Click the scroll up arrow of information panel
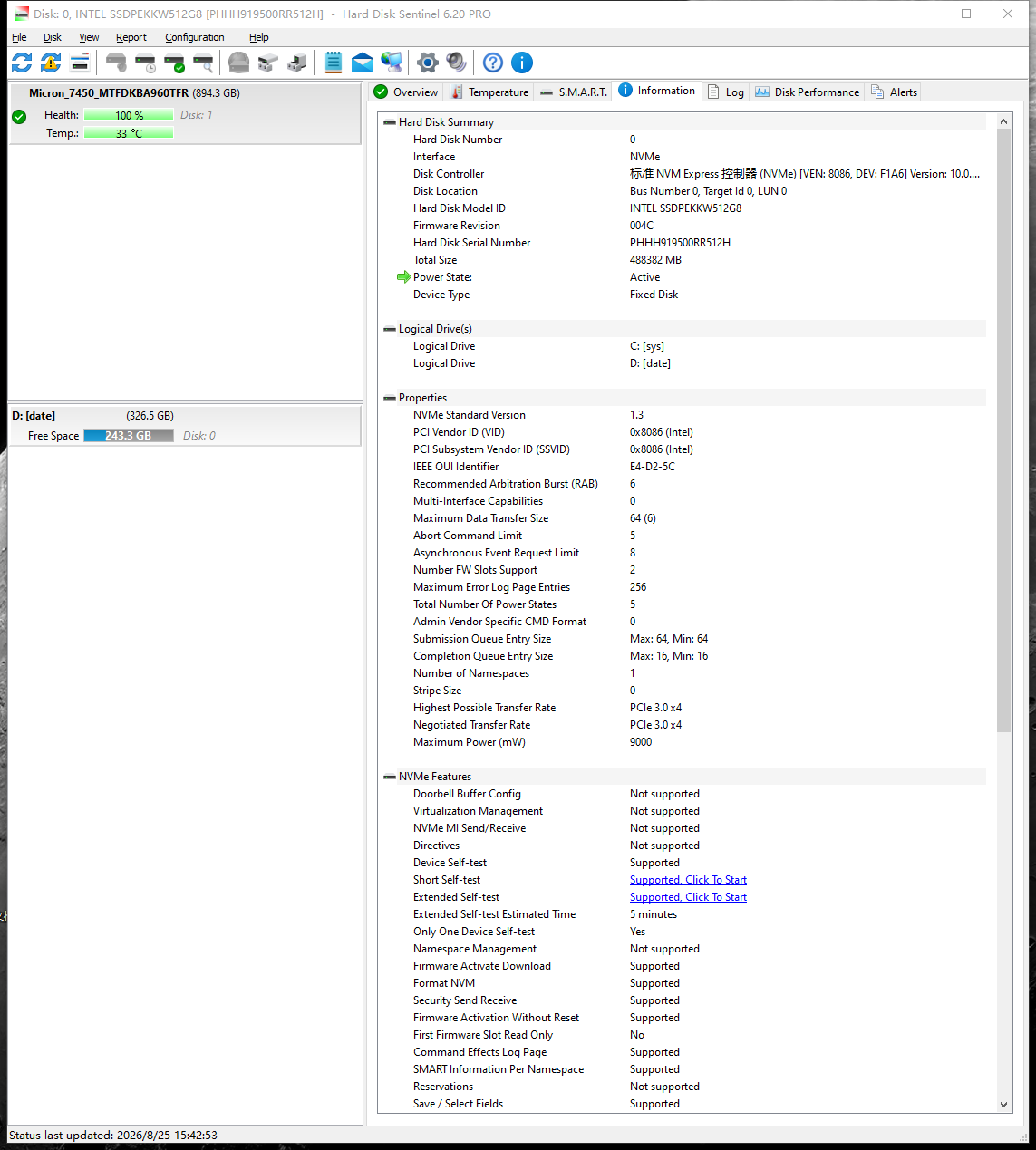The image size is (1036, 1150). coord(1003,121)
